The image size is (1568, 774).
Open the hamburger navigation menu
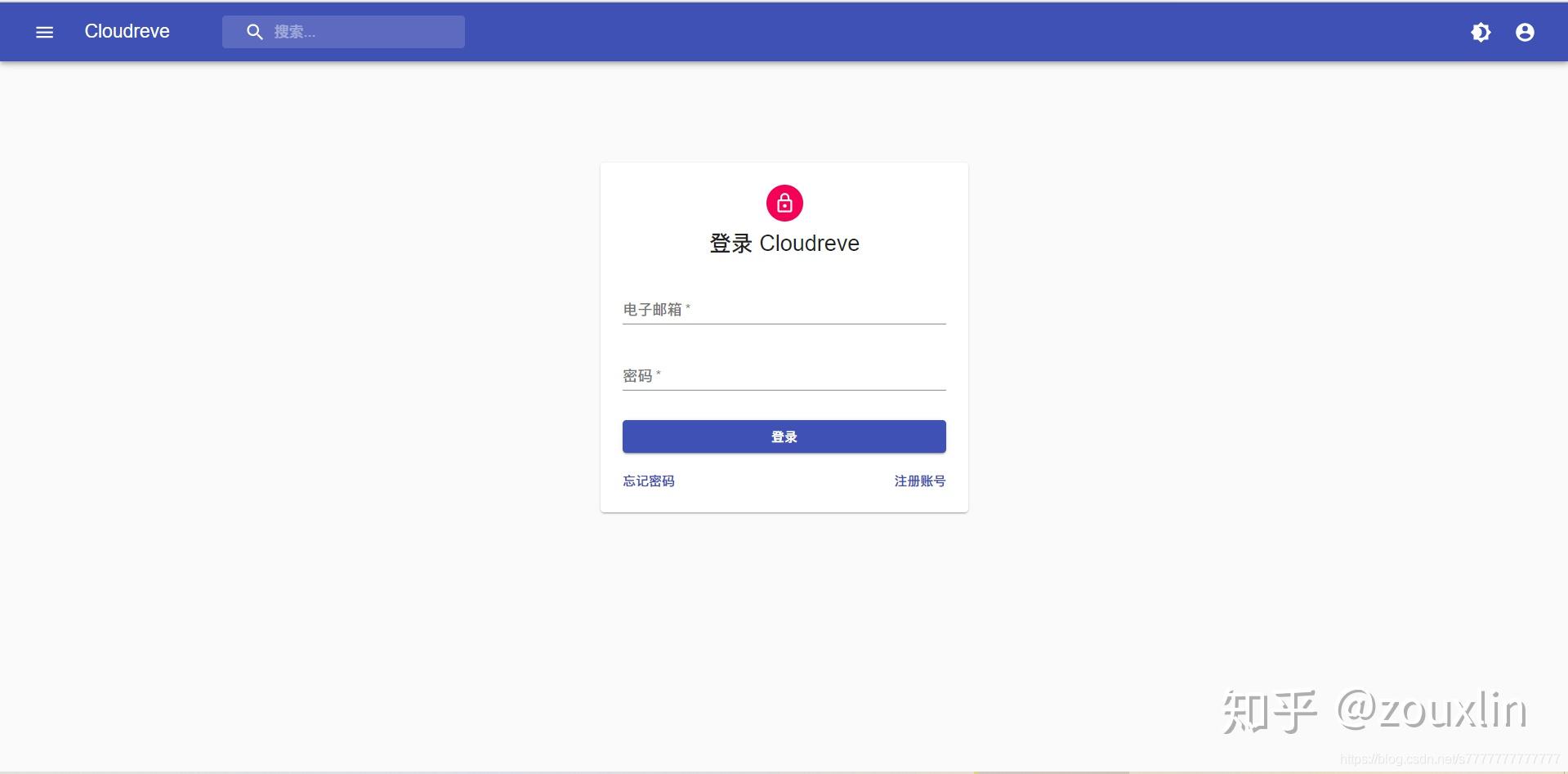pos(45,32)
